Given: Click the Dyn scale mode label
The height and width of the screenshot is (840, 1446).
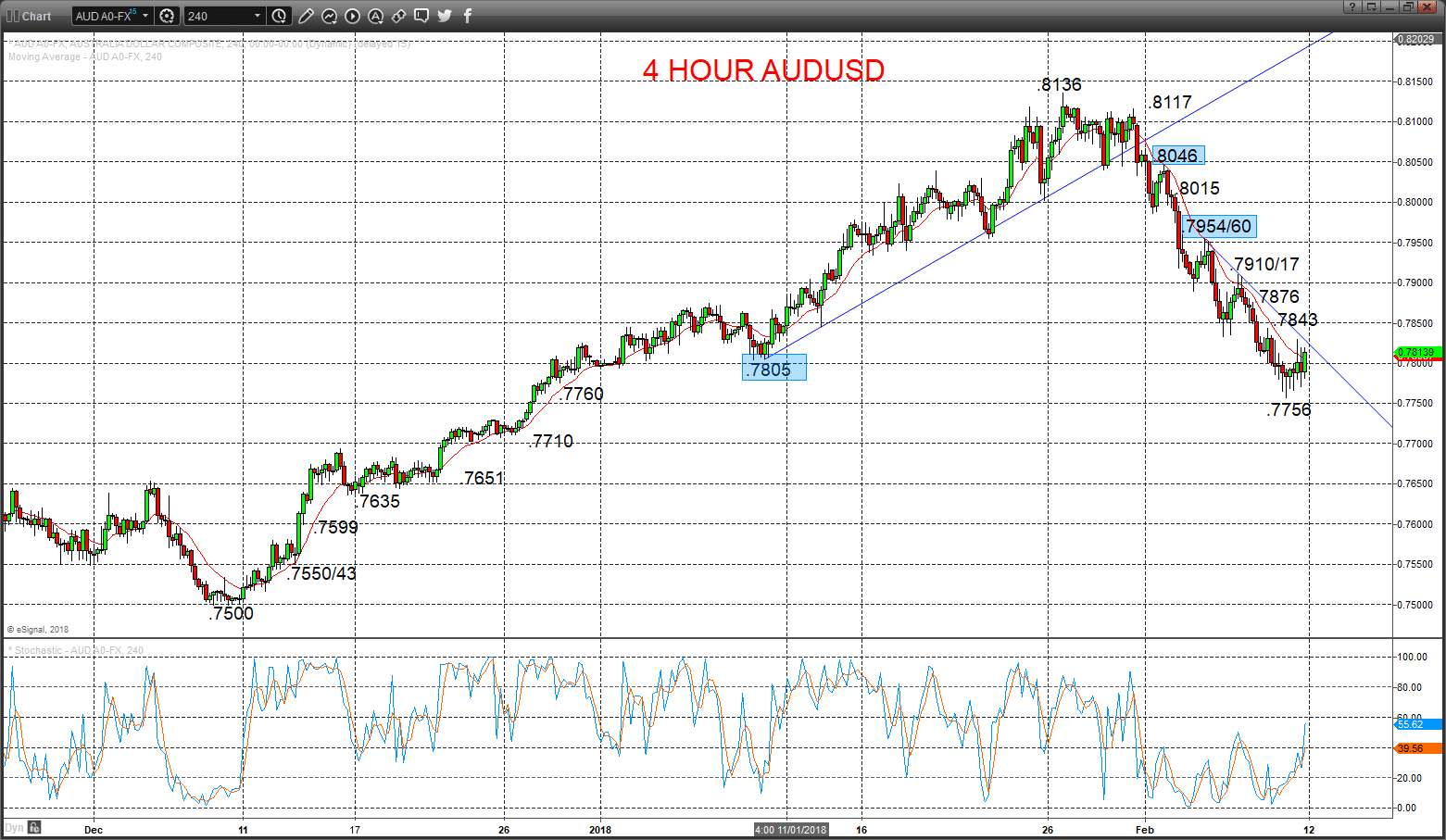Looking at the screenshot, I should pyautogui.click(x=15, y=827).
